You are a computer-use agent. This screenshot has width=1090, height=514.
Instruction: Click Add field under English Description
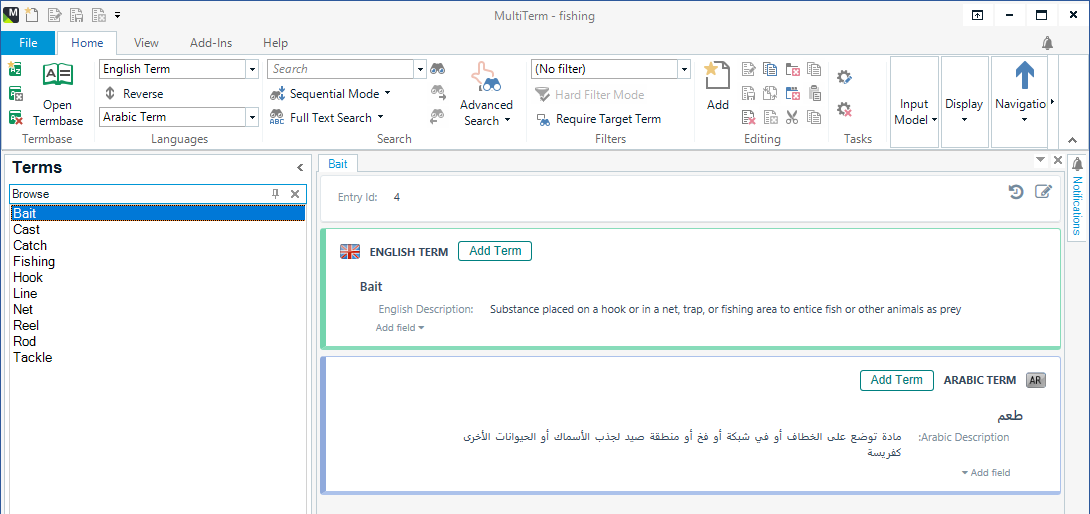tap(400, 328)
